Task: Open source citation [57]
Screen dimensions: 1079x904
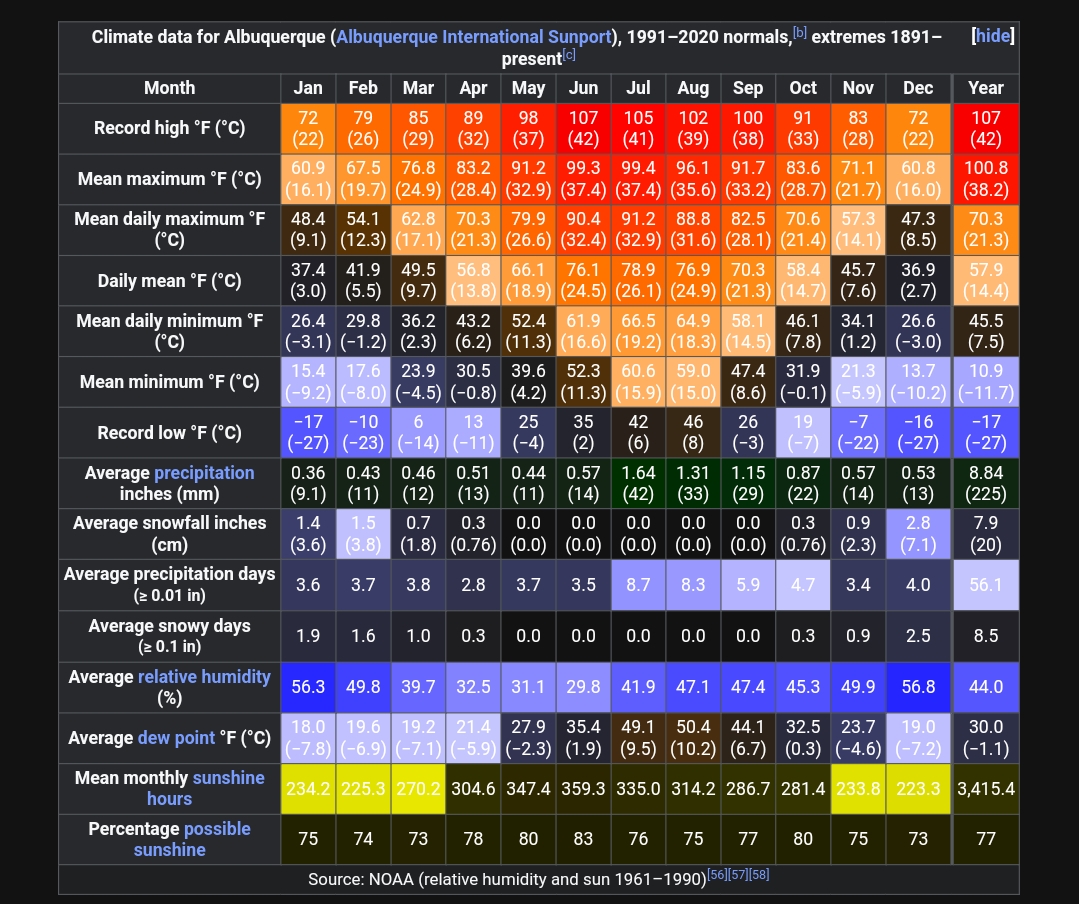Action: [738, 874]
